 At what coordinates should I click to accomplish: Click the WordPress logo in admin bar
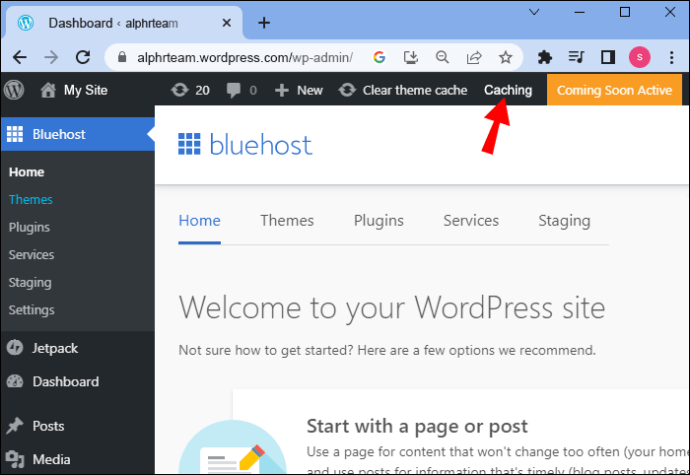(x=14, y=90)
